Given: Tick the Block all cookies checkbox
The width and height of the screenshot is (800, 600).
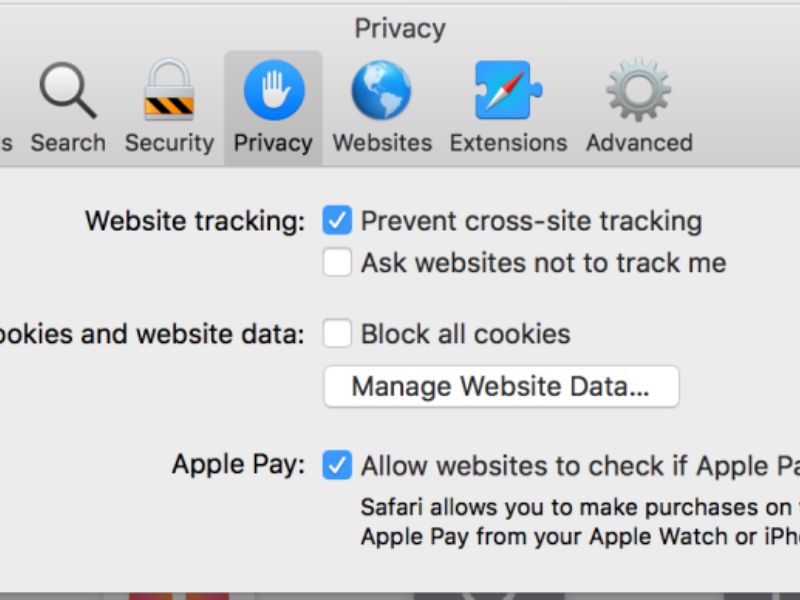Looking at the screenshot, I should click(337, 334).
